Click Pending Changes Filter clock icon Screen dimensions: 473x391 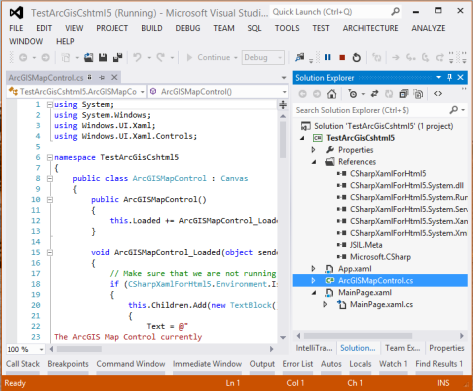(353, 94)
